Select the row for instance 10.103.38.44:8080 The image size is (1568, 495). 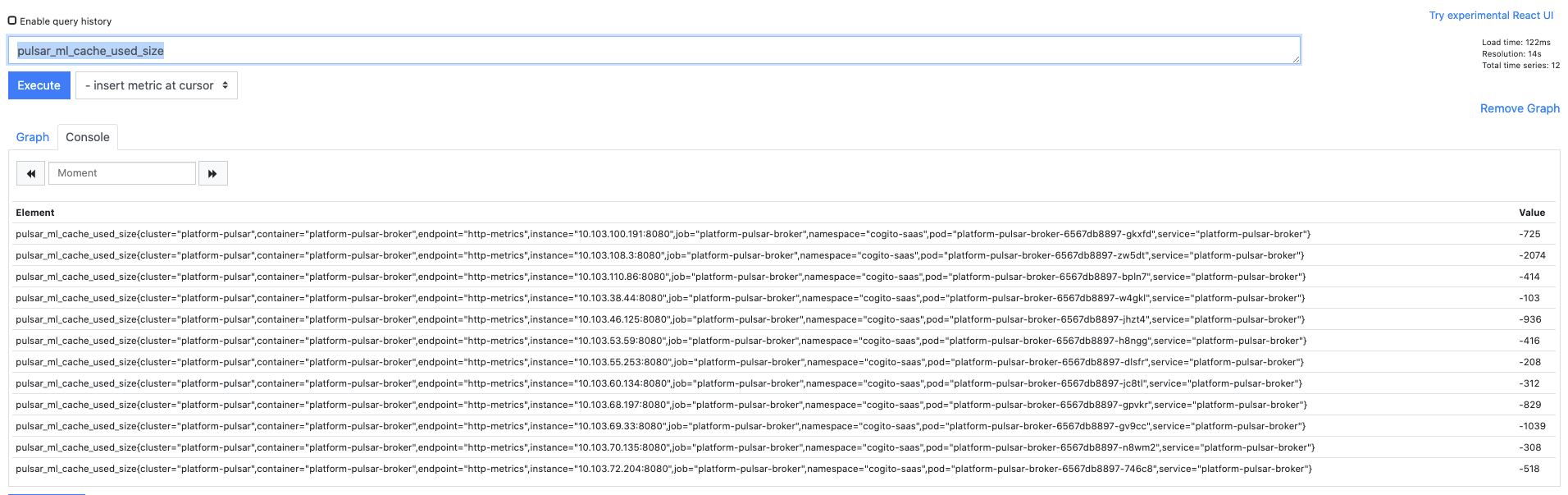pos(784,298)
